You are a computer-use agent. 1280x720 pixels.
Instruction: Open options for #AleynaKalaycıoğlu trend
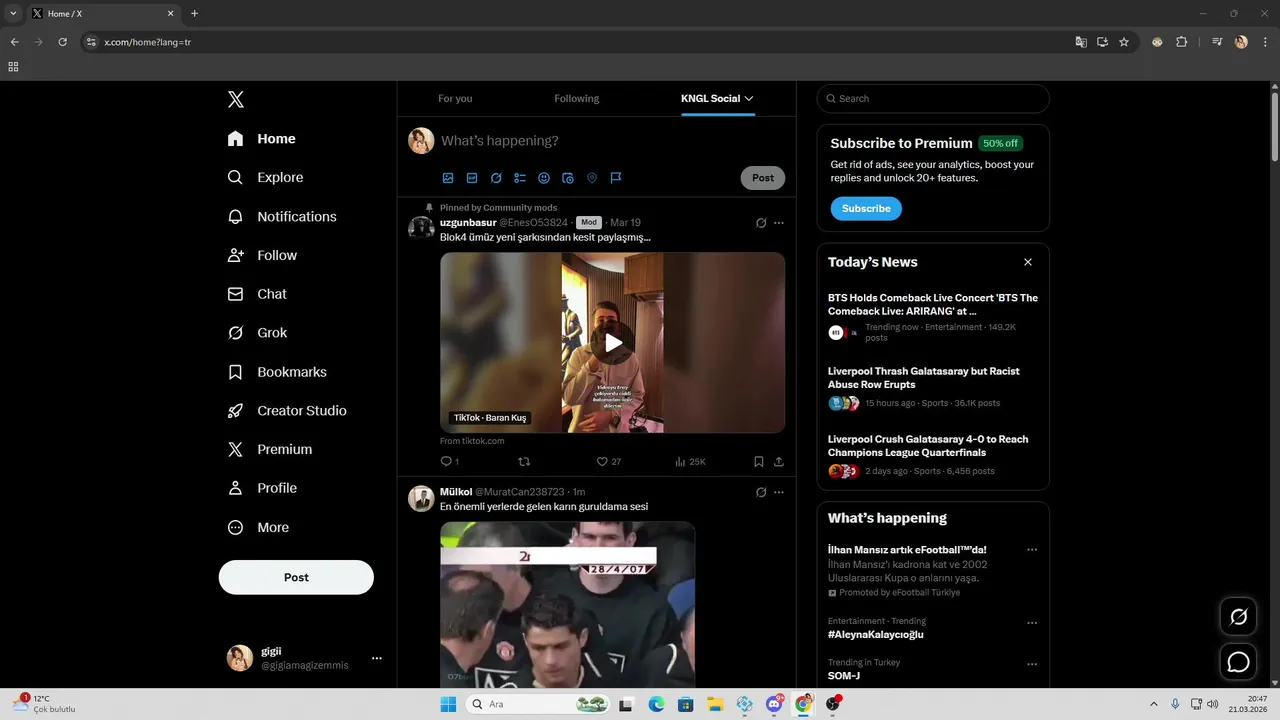click(x=1032, y=623)
